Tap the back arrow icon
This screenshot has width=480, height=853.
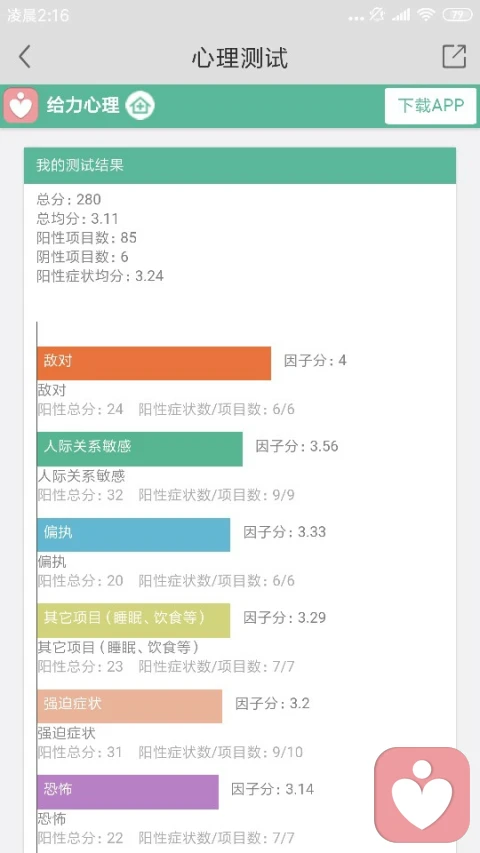[x=24, y=57]
